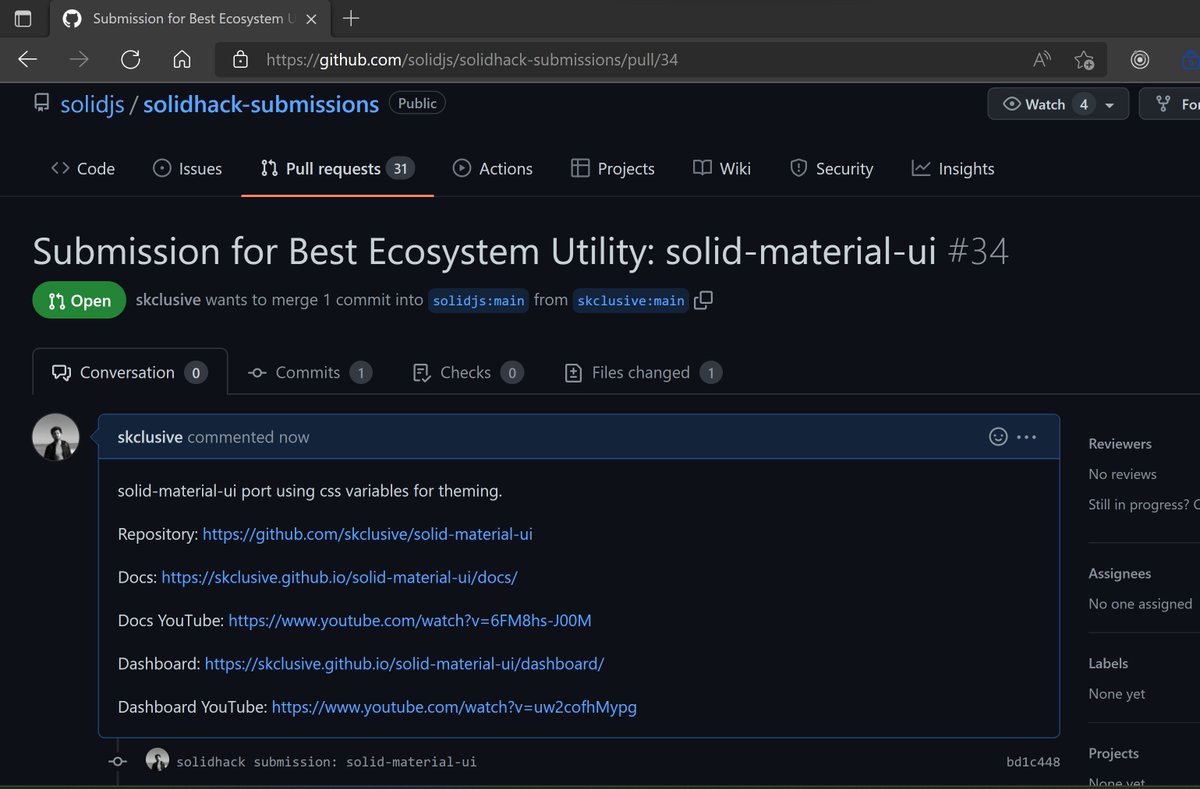Viewport: 1200px width, 789px height.
Task: Click the 'No one assigned' text
Action: [x=1140, y=604]
